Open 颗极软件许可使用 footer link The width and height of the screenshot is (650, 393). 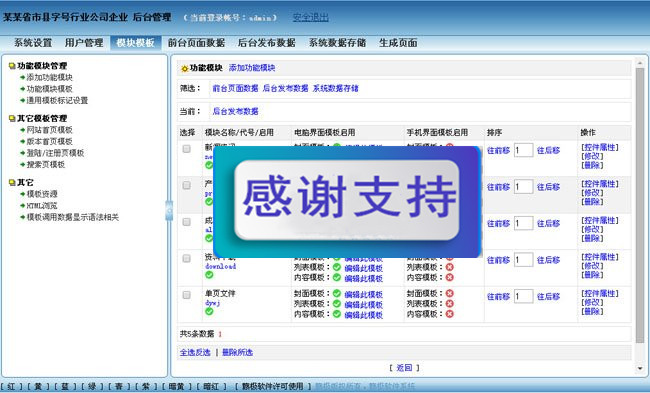(x=272, y=386)
